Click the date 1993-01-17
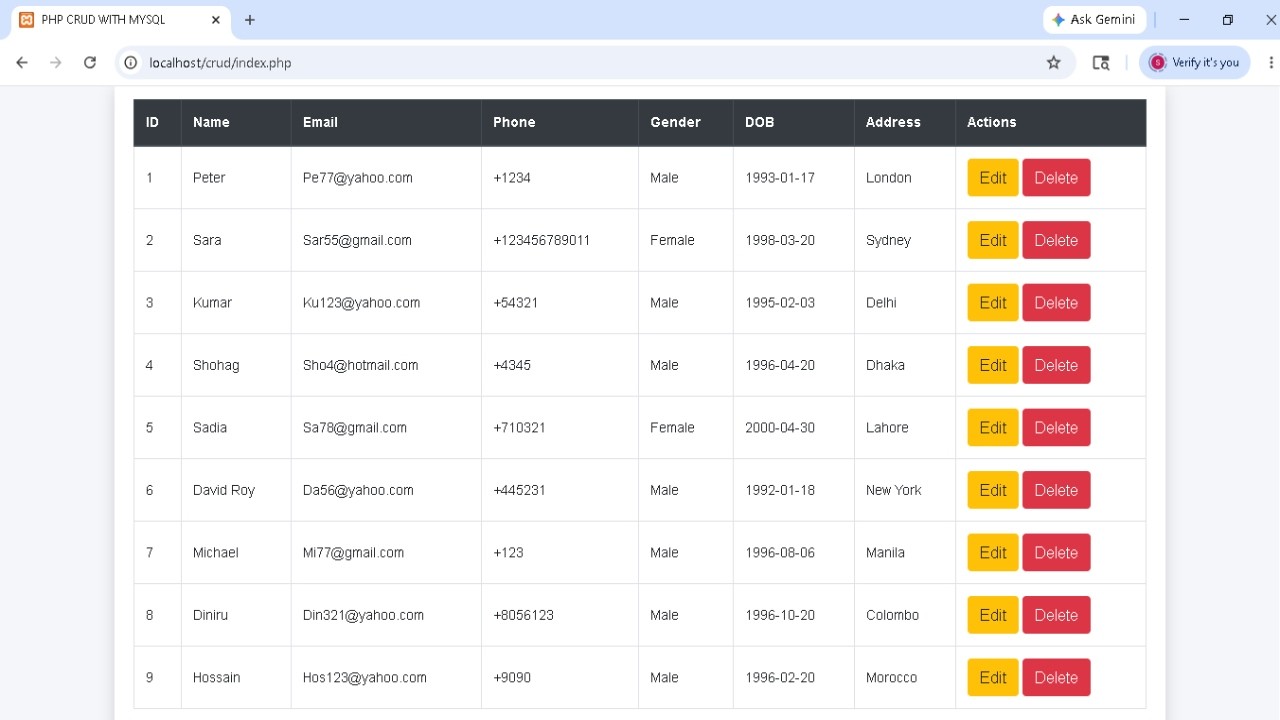The image size is (1280, 720). [x=780, y=178]
